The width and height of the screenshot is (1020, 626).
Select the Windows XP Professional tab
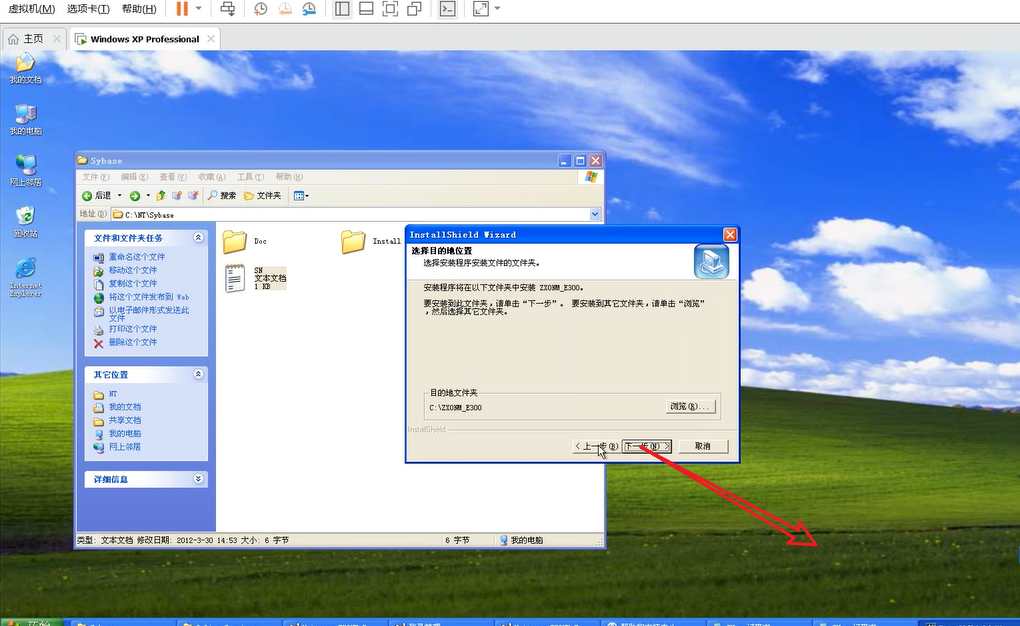(x=144, y=39)
